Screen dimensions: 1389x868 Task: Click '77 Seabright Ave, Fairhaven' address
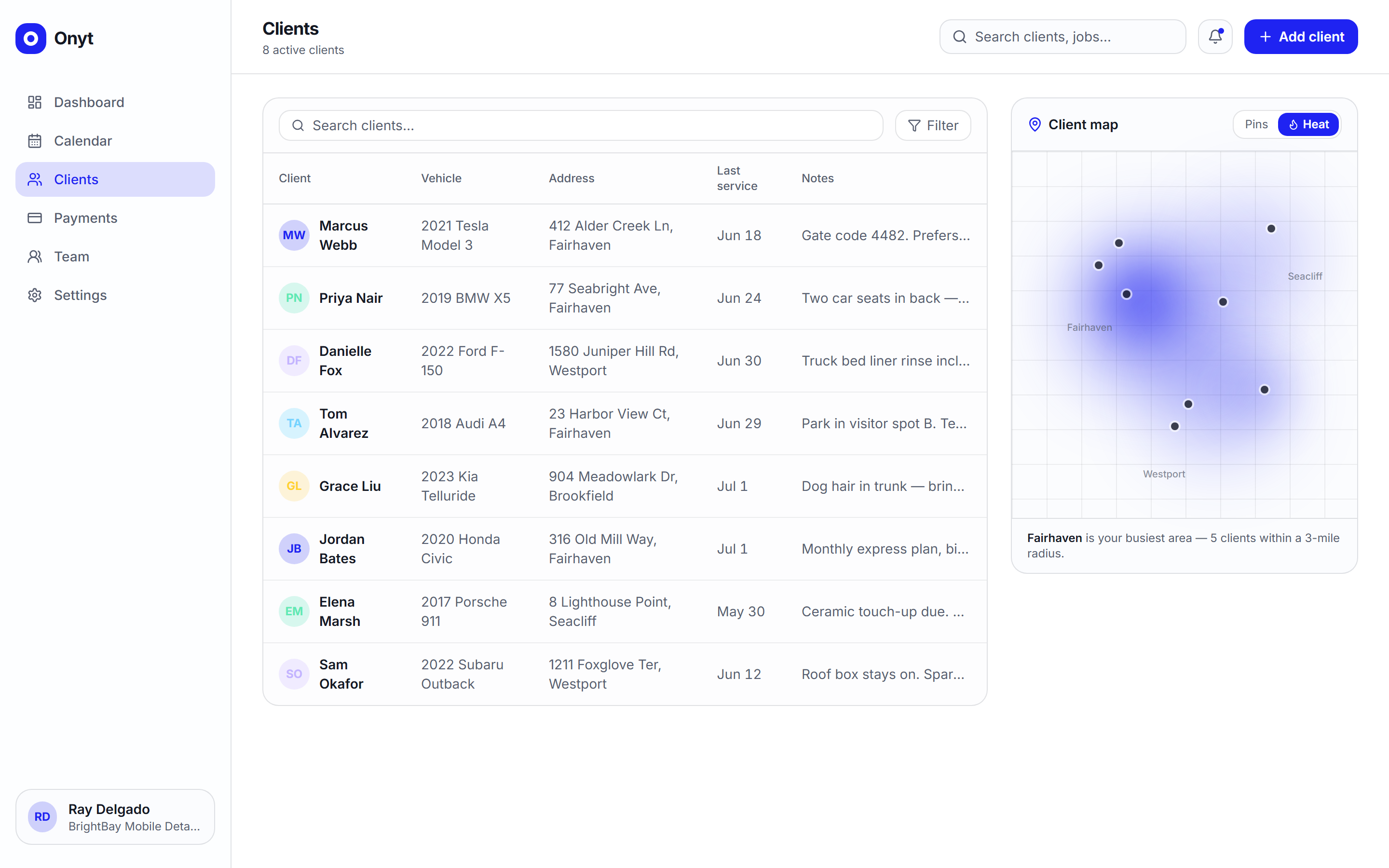click(604, 298)
